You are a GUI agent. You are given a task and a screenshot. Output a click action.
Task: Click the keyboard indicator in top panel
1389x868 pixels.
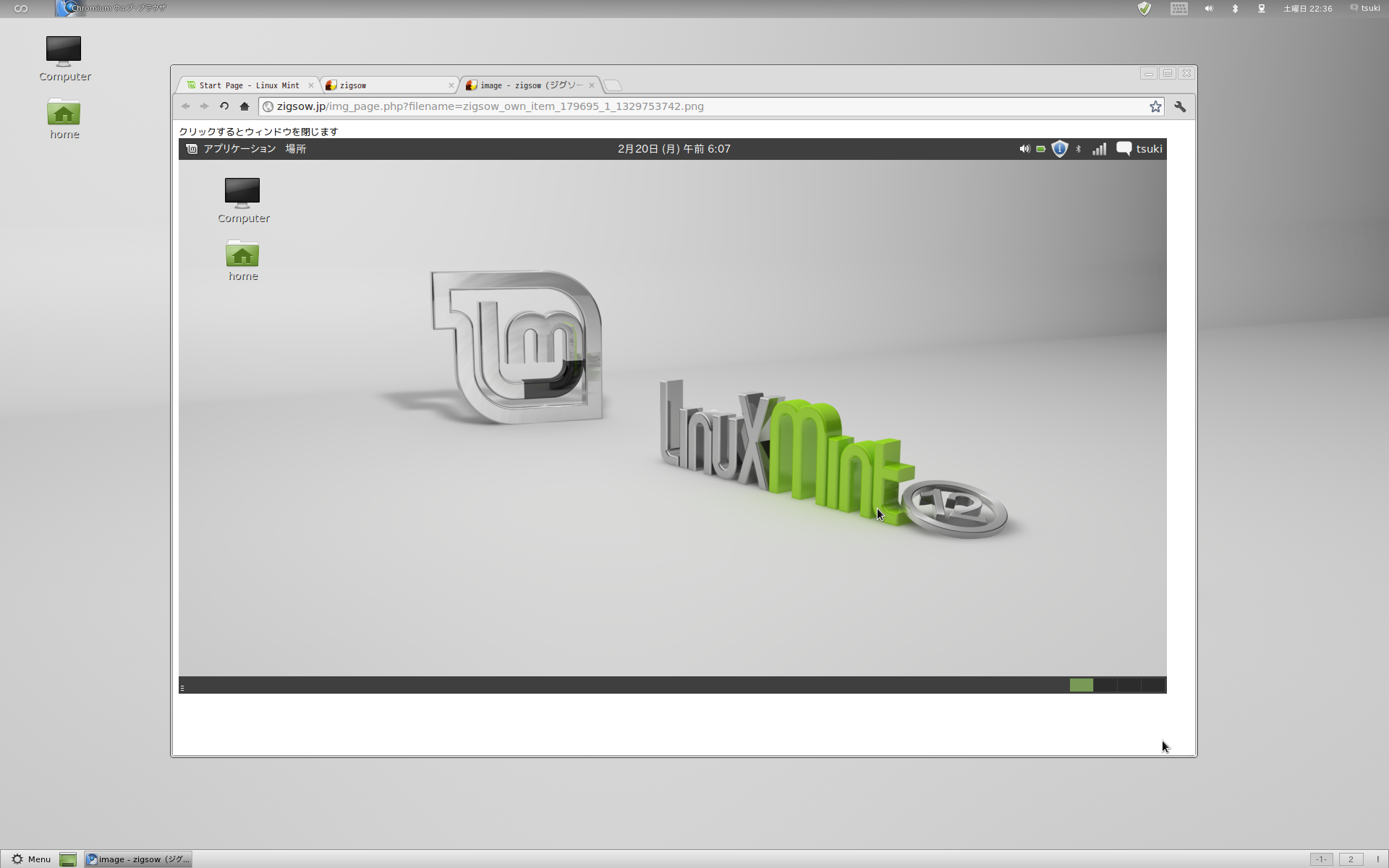1179,9
